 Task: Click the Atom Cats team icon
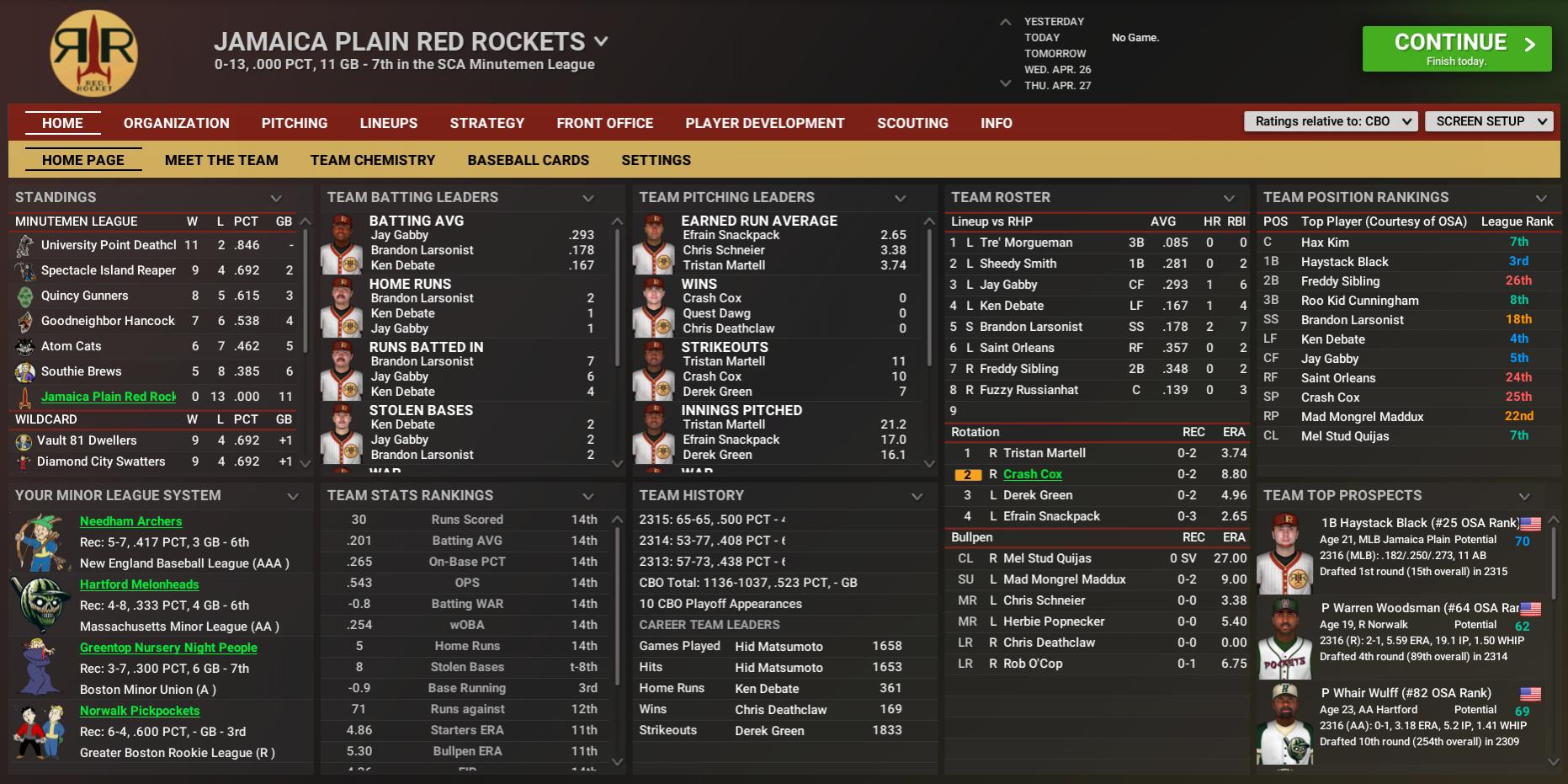point(25,346)
